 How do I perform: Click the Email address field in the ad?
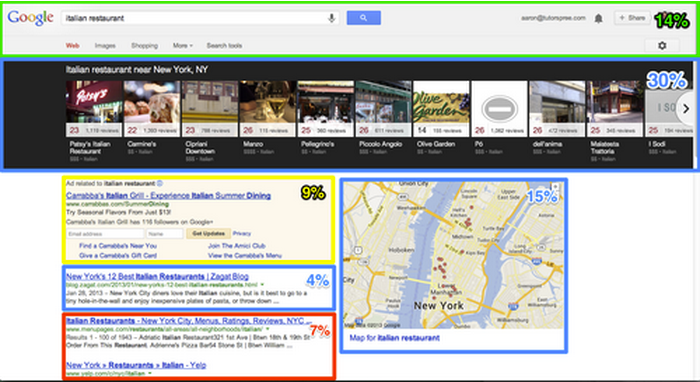105,233
